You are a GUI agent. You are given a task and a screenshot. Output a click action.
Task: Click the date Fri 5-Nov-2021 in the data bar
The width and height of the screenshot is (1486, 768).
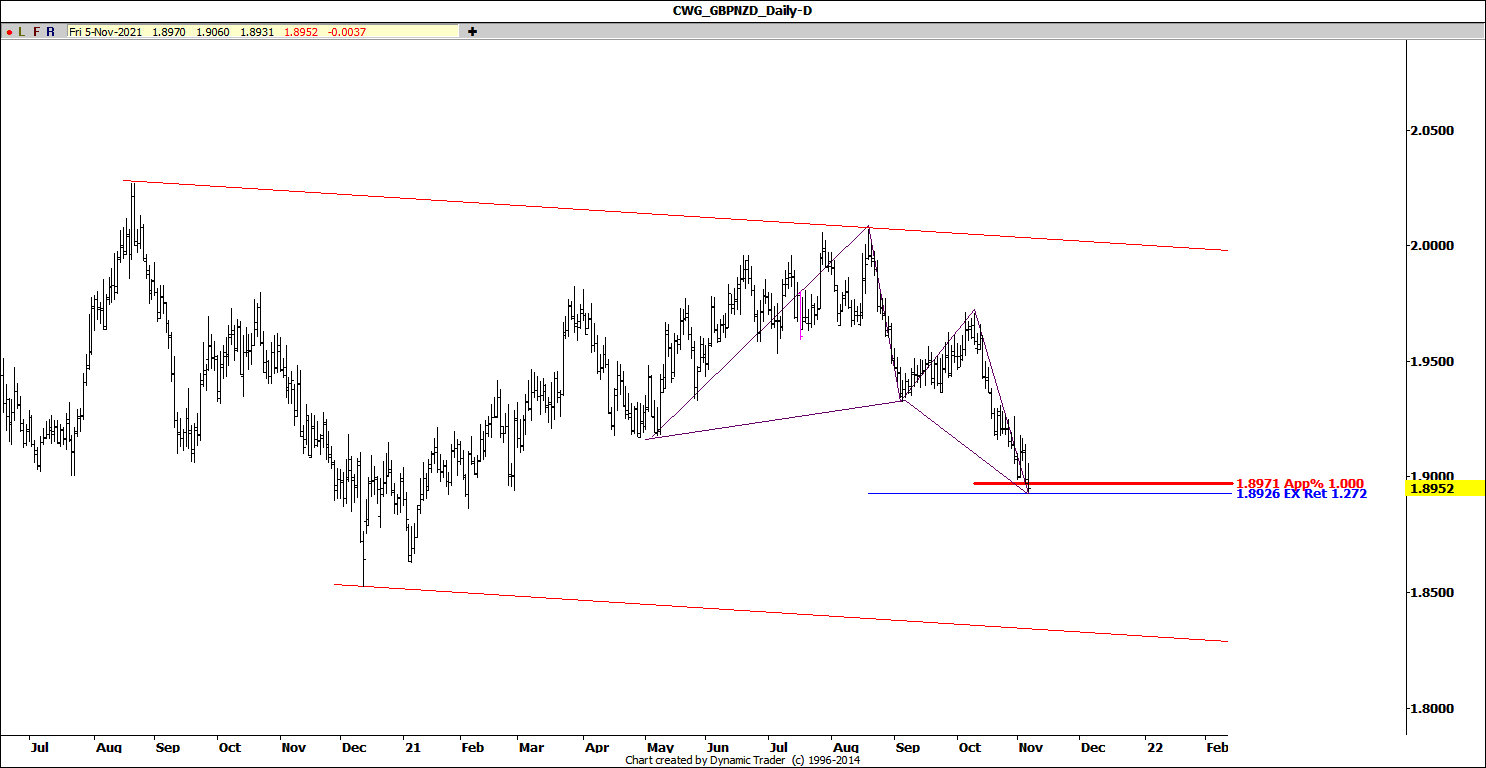coord(106,32)
